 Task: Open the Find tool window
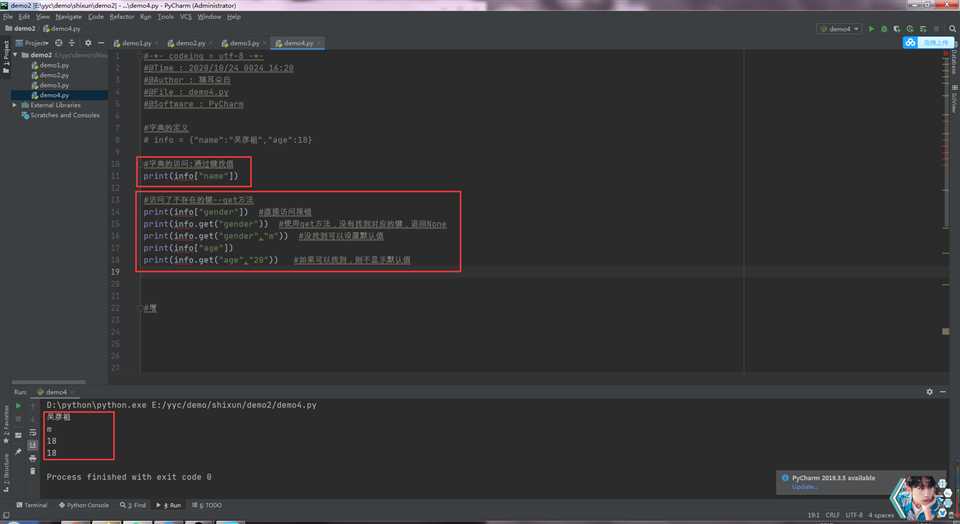133,505
